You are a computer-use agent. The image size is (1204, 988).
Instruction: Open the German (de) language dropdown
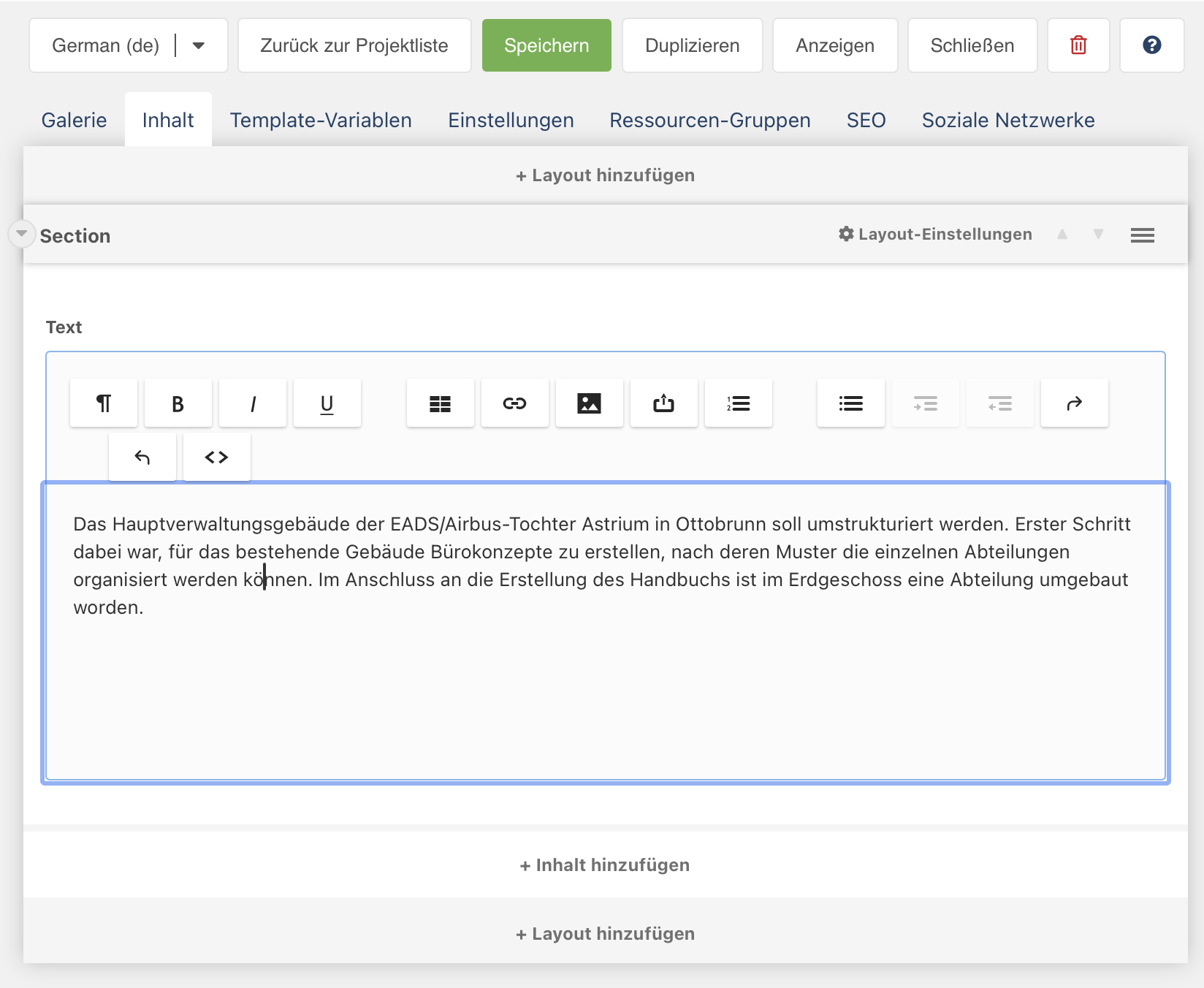198,45
